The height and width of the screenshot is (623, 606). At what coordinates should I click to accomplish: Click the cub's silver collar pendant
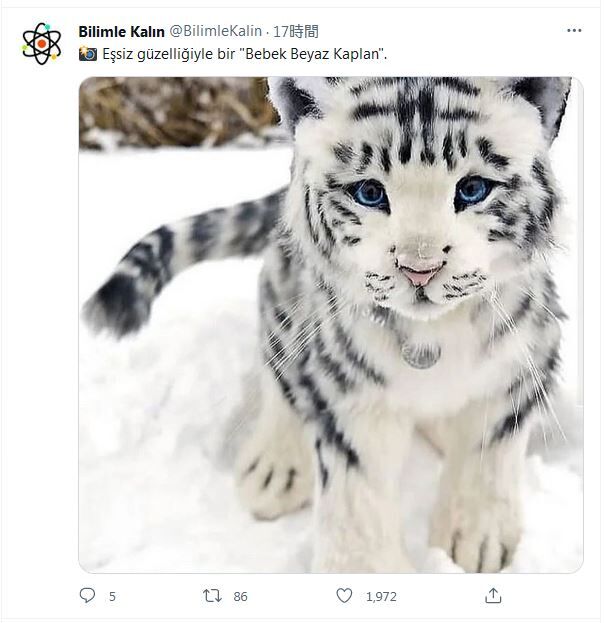[419, 351]
